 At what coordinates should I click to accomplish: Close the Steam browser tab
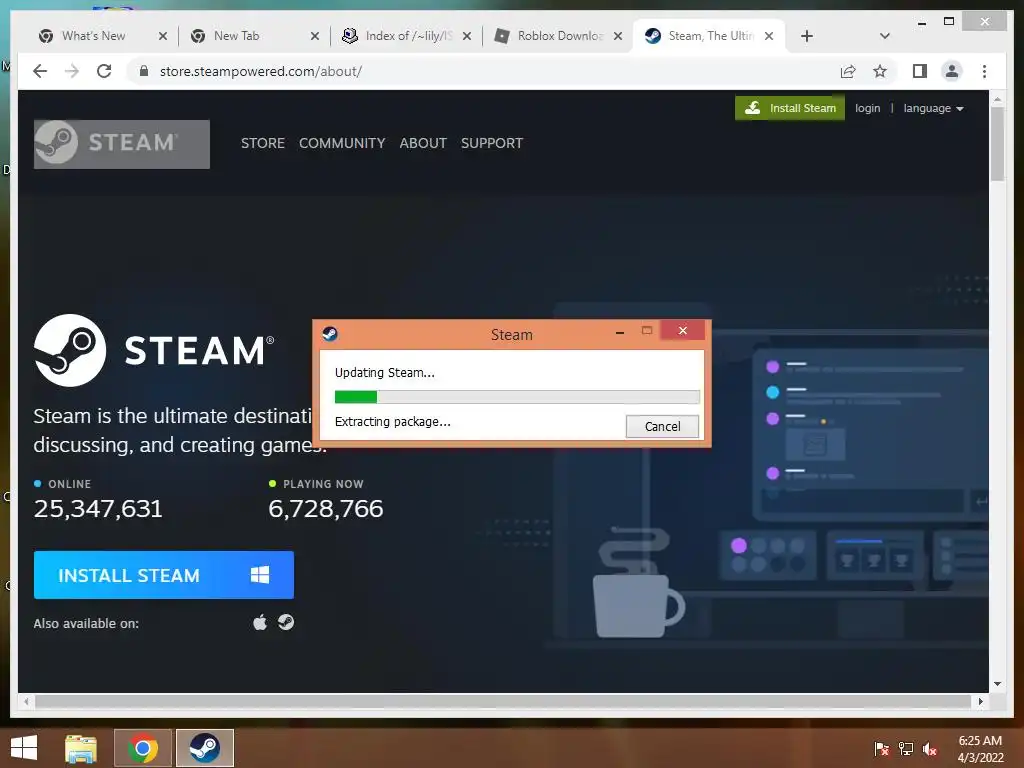pos(769,36)
